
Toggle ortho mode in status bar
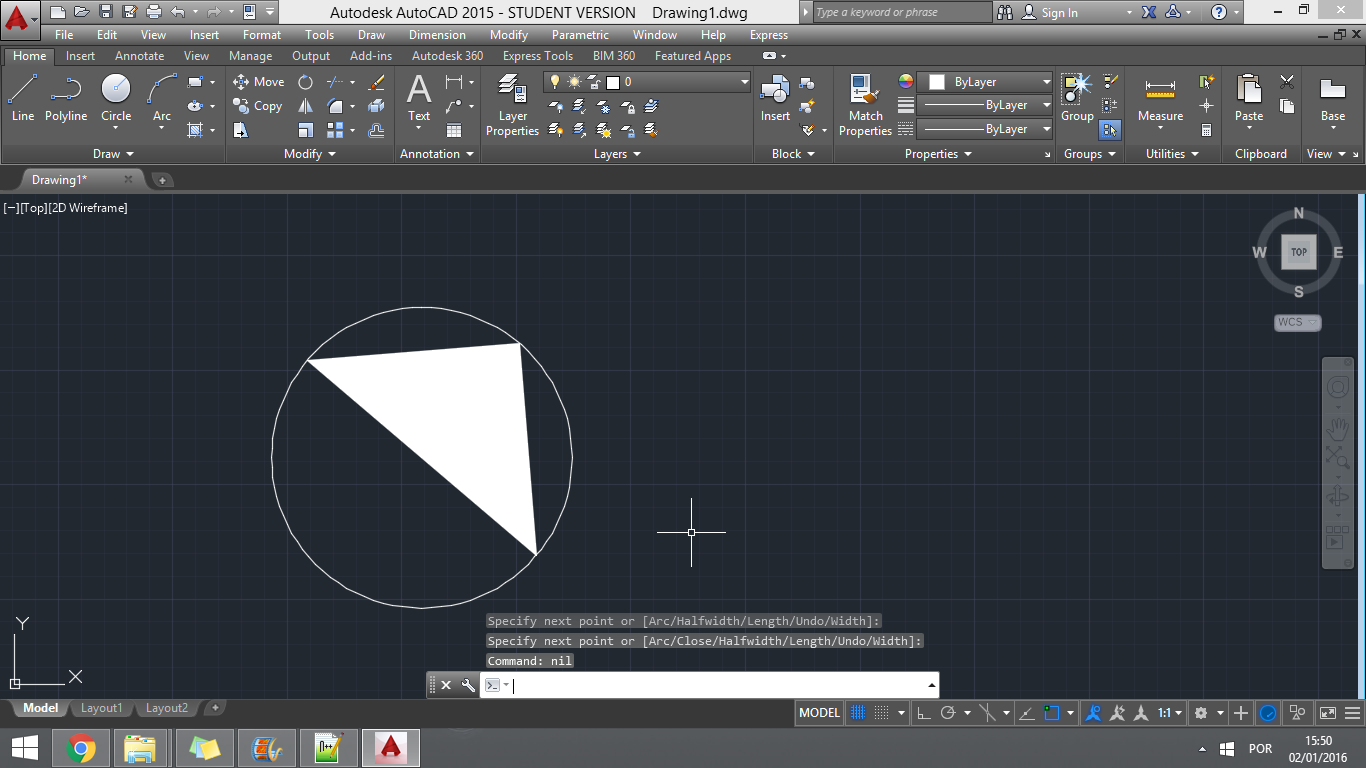point(923,713)
